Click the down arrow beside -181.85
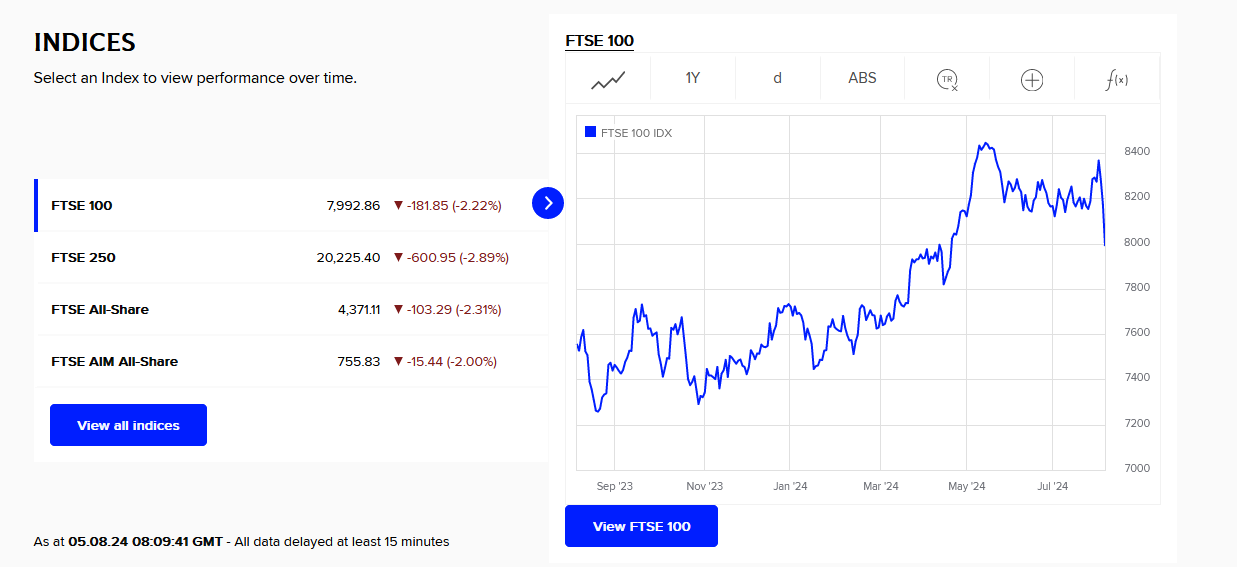 coord(398,205)
